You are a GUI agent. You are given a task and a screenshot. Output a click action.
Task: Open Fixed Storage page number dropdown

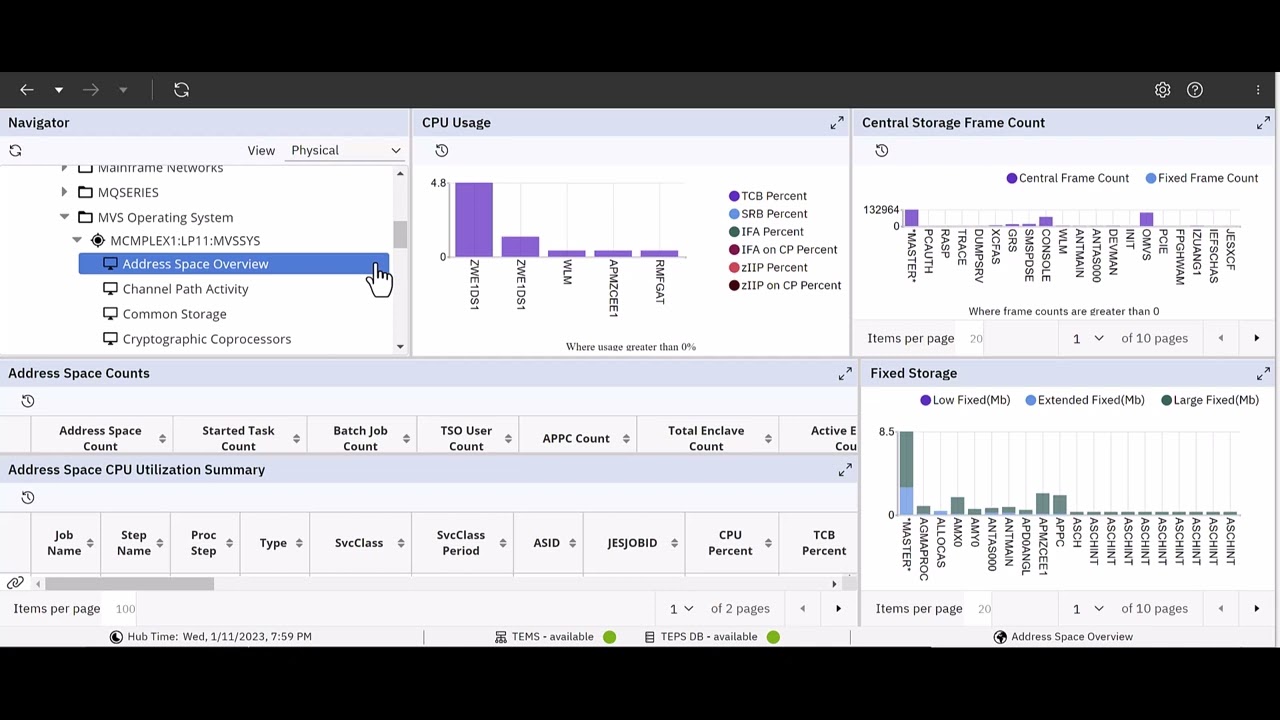pos(1088,608)
